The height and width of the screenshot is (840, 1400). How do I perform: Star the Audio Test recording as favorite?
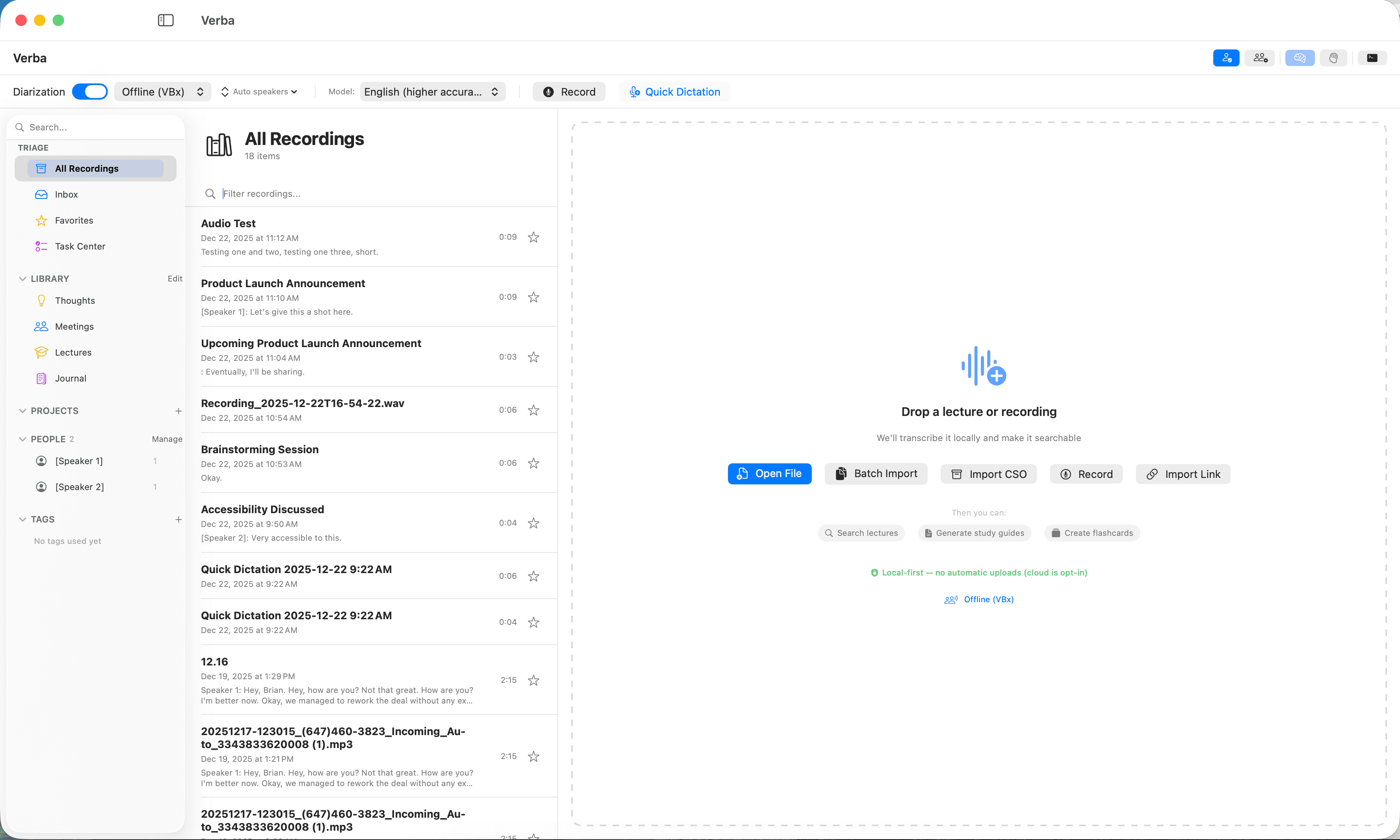[x=533, y=237]
